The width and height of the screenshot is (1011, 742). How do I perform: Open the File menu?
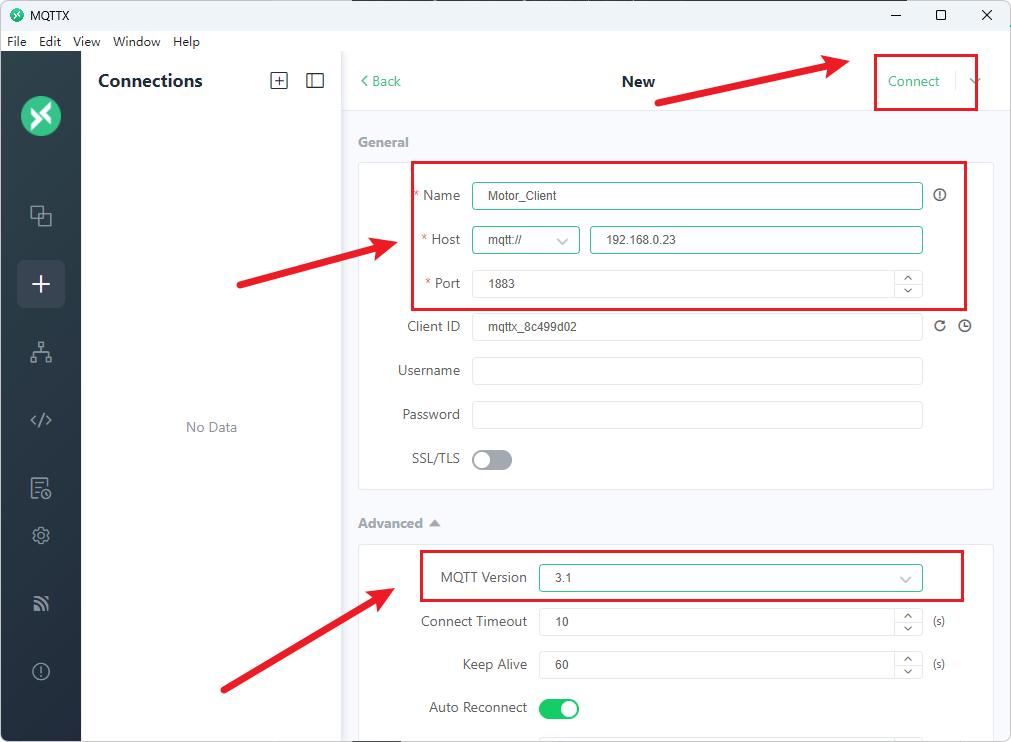(17, 42)
